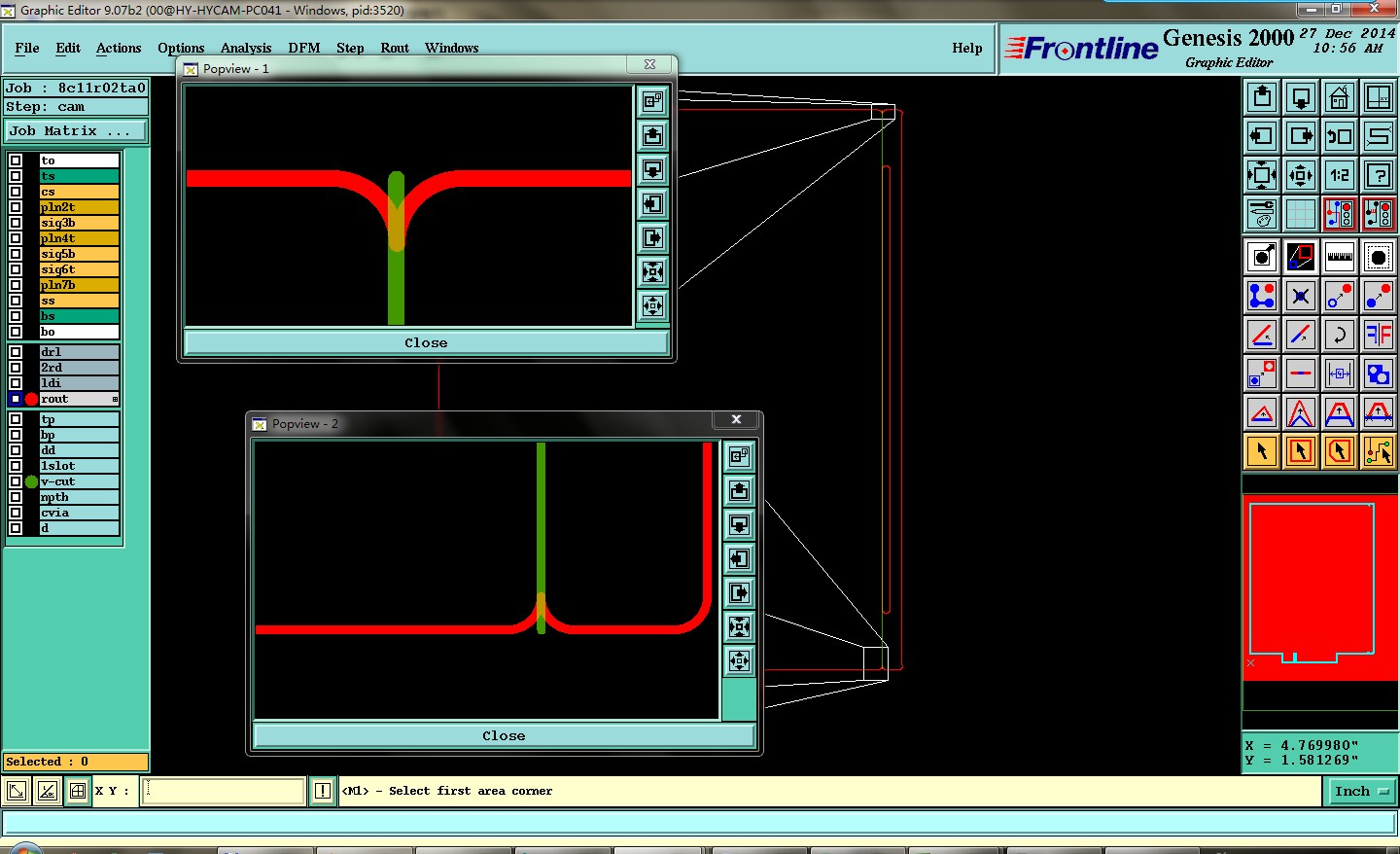
Task: Open the Inch units dropdown
Action: coord(1361,792)
